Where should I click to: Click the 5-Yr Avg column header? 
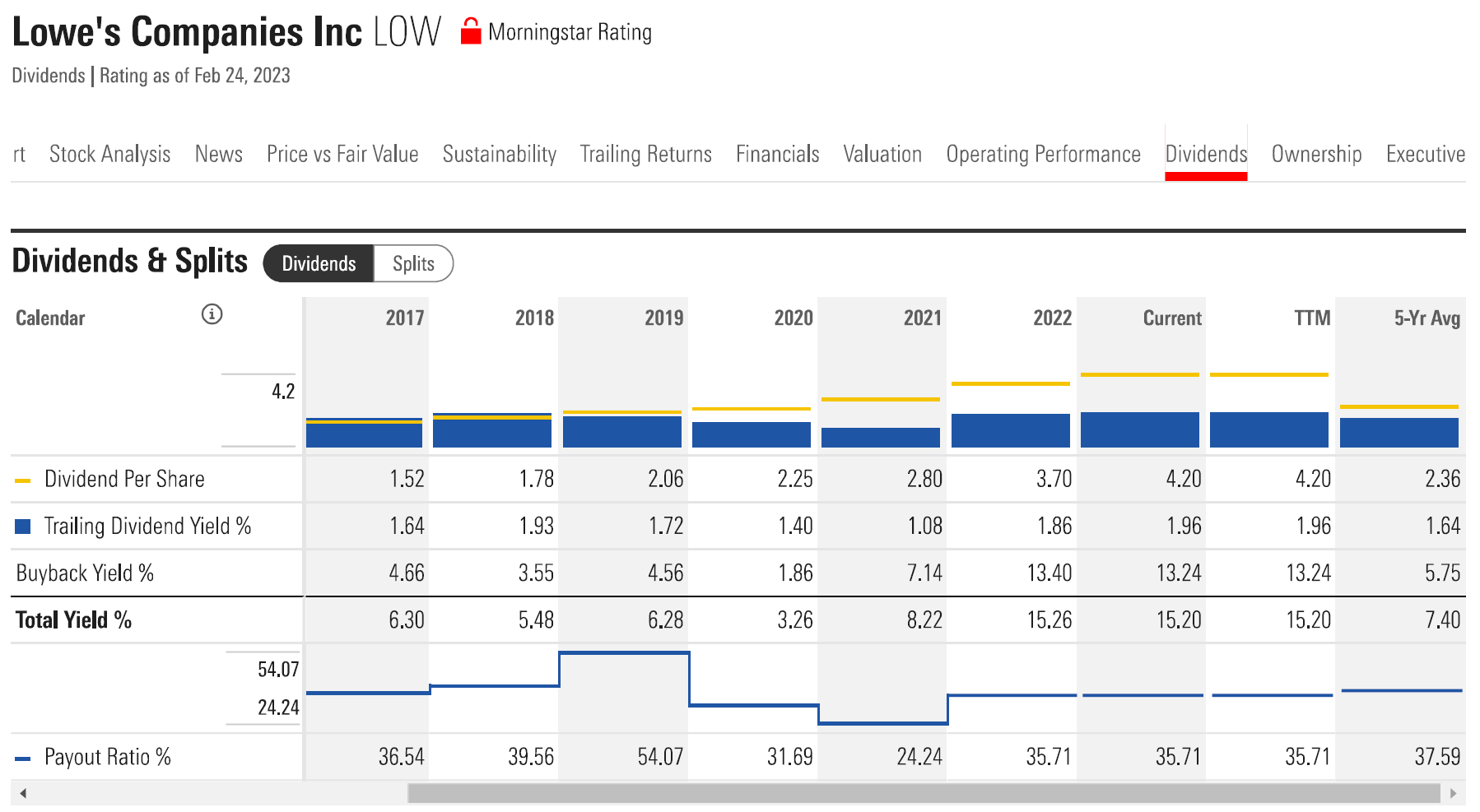coord(1427,318)
